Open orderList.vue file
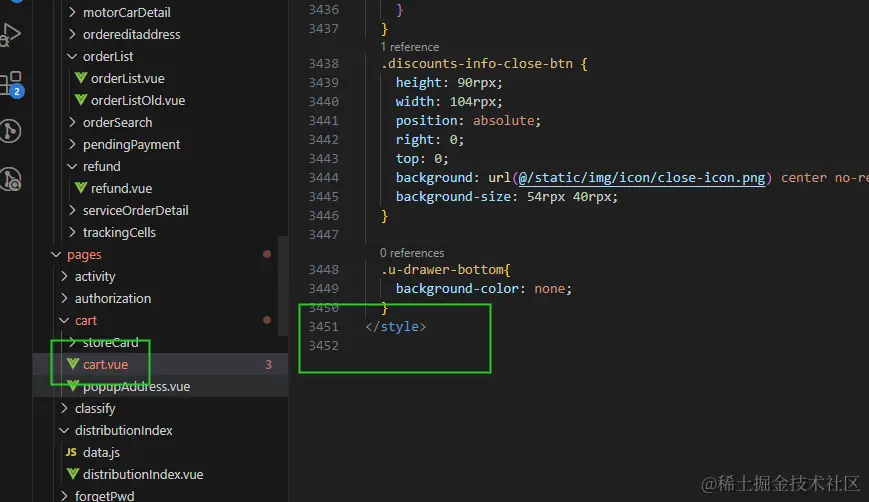The width and height of the screenshot is (869, 502). [127, 78]
